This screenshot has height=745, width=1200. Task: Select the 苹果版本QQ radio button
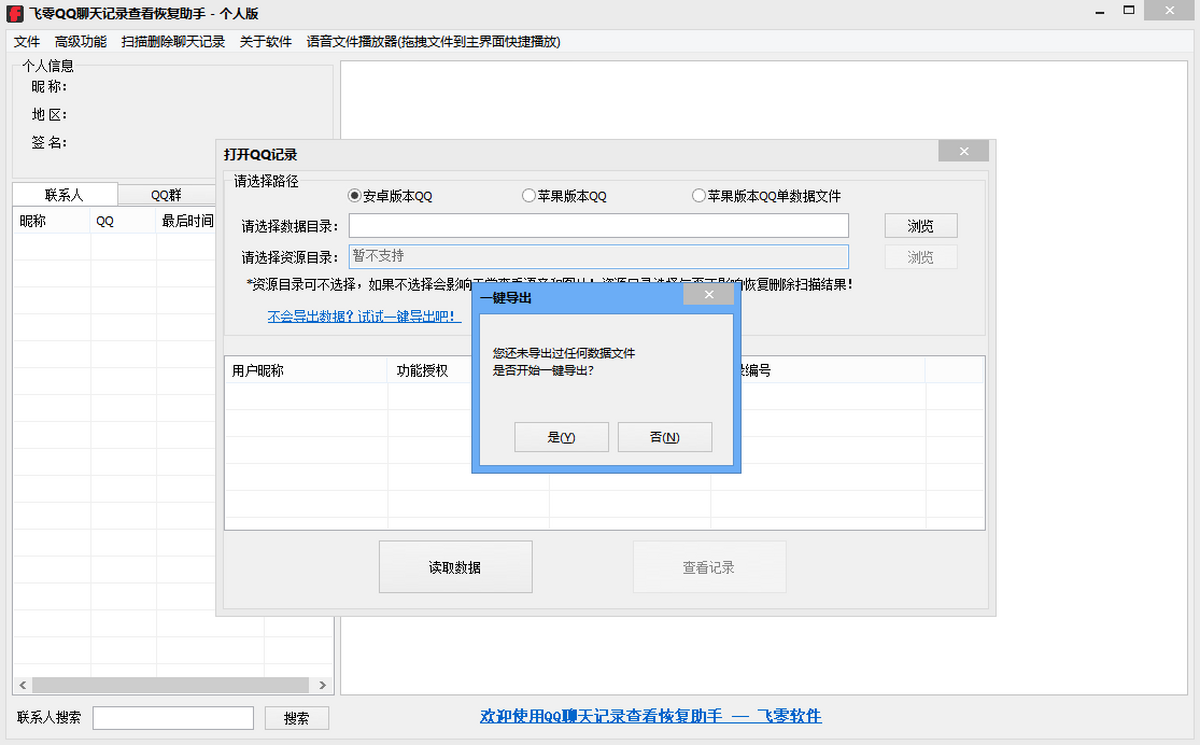coord(565,196)
